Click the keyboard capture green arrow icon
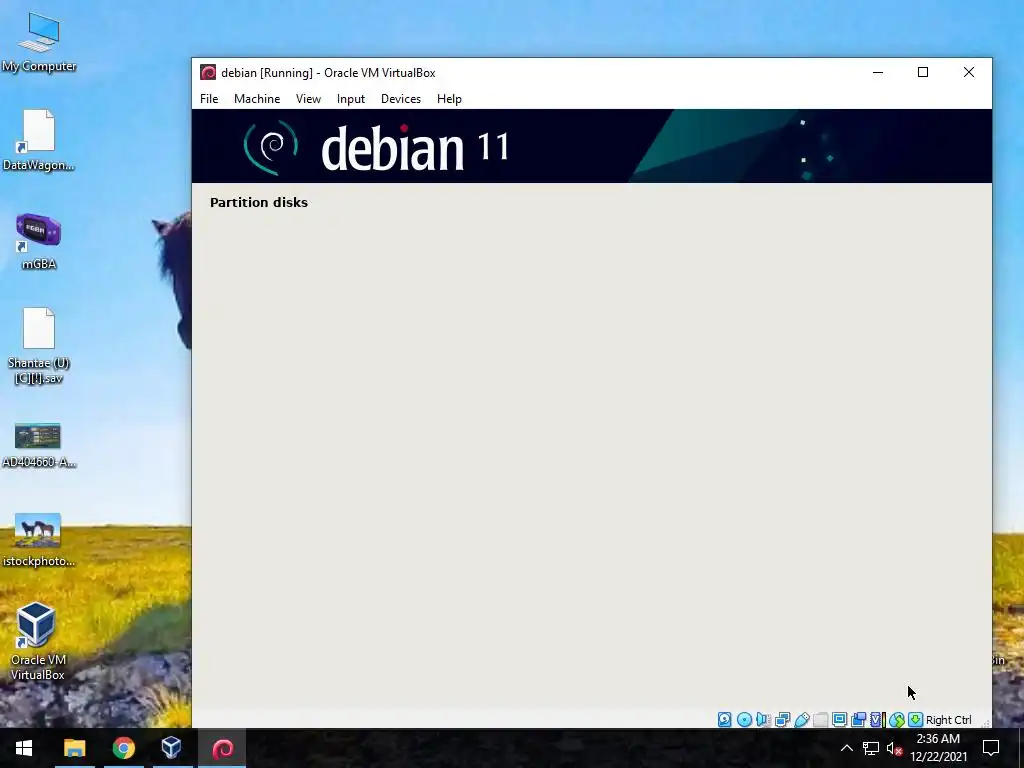The height and width of the screenshot is (768, 1024). [916, 720]
